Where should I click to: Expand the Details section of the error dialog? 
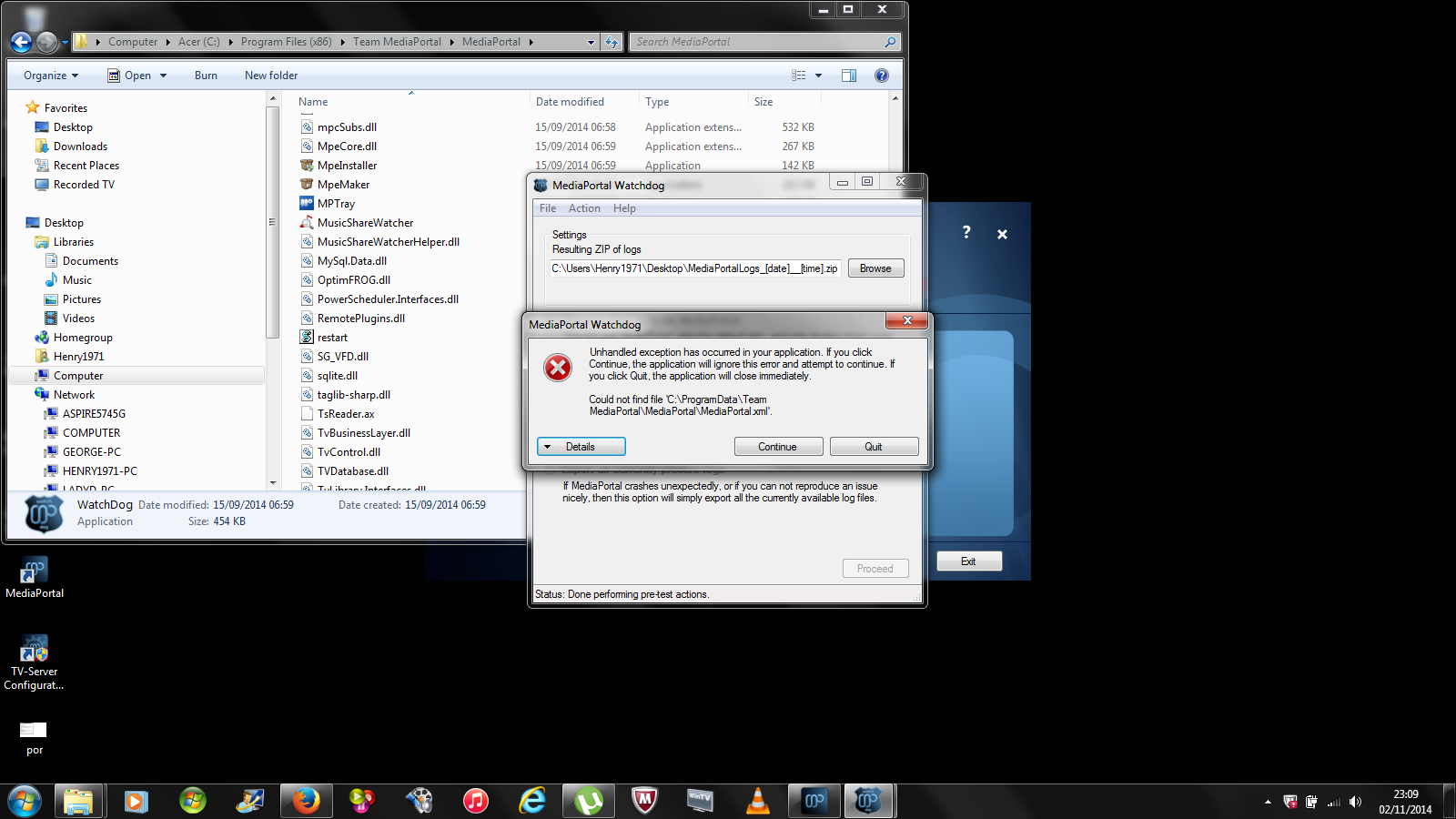click(581, 447)
